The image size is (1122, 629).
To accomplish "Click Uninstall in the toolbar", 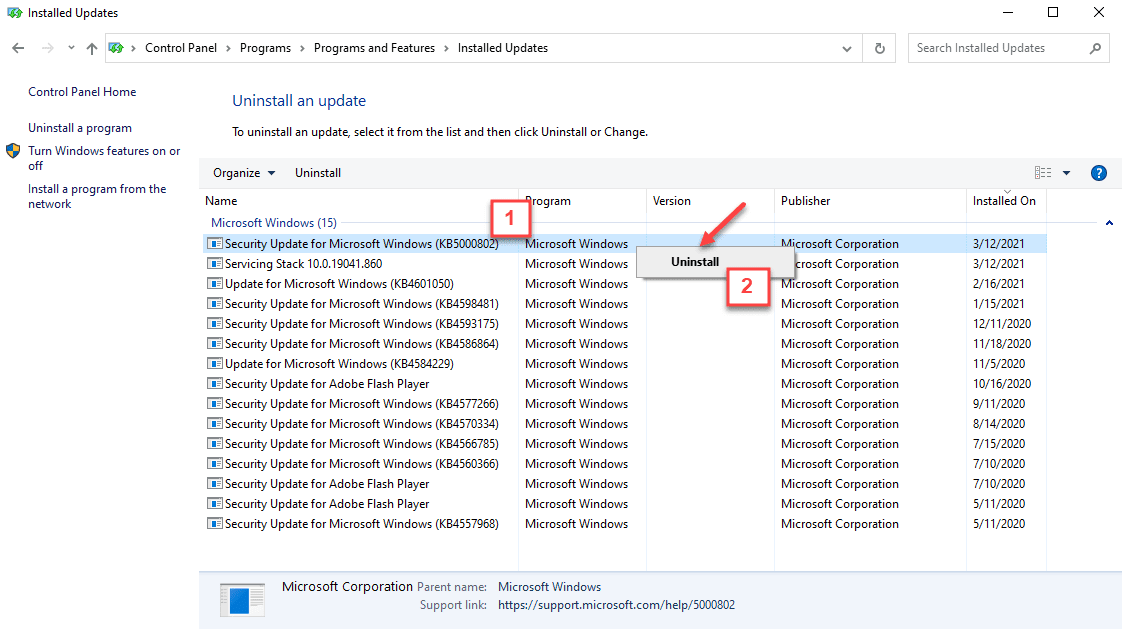I will 318,172.
